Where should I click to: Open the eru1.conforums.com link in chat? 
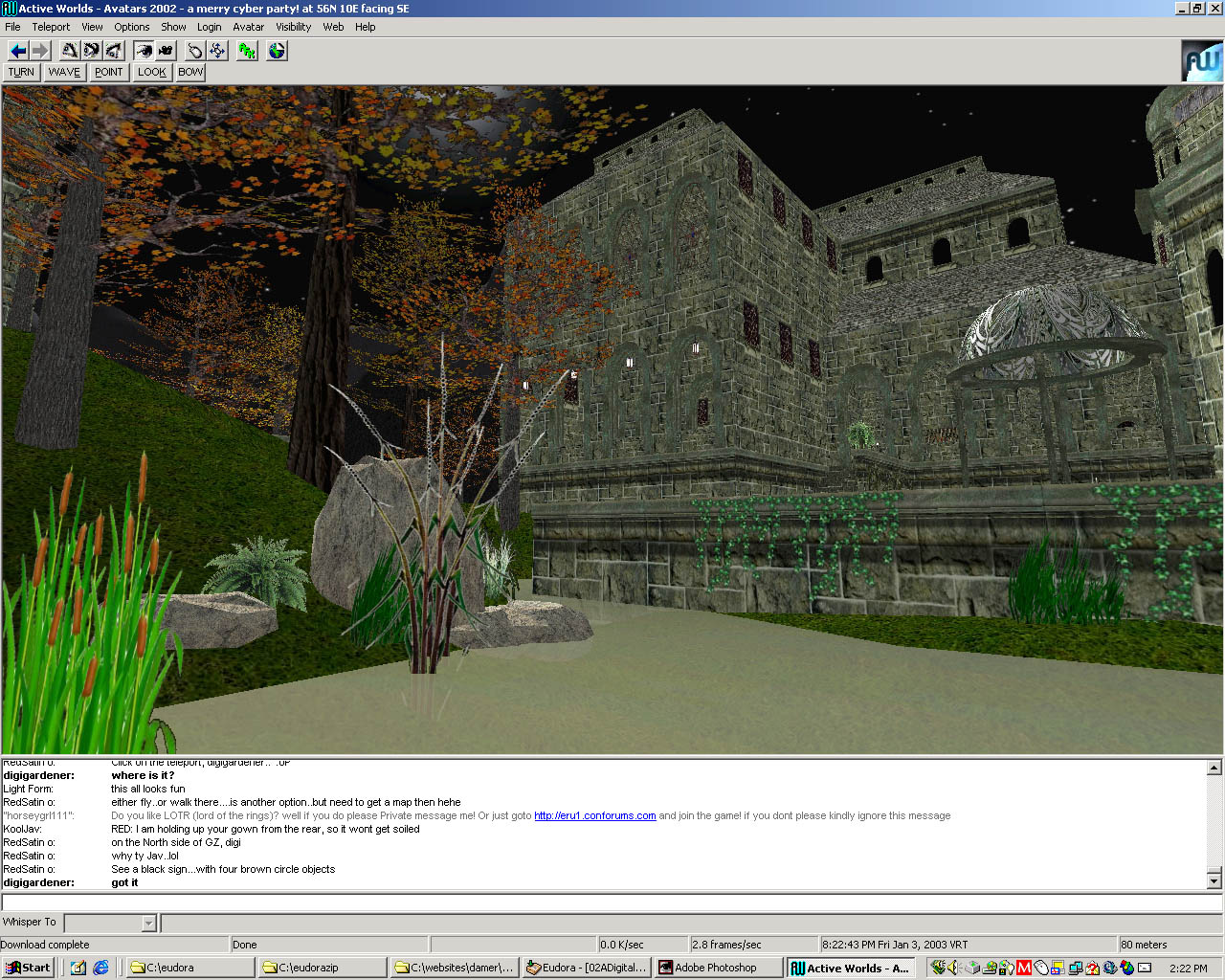[594, 816]
